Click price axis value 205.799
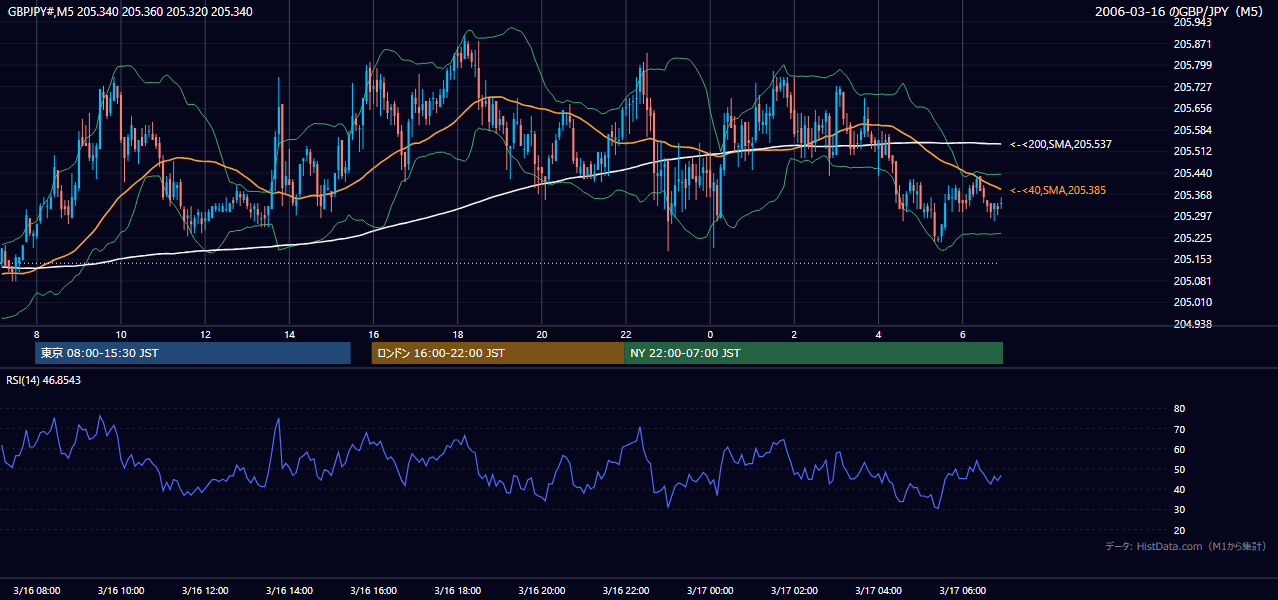 click(x=1192, y=65)
